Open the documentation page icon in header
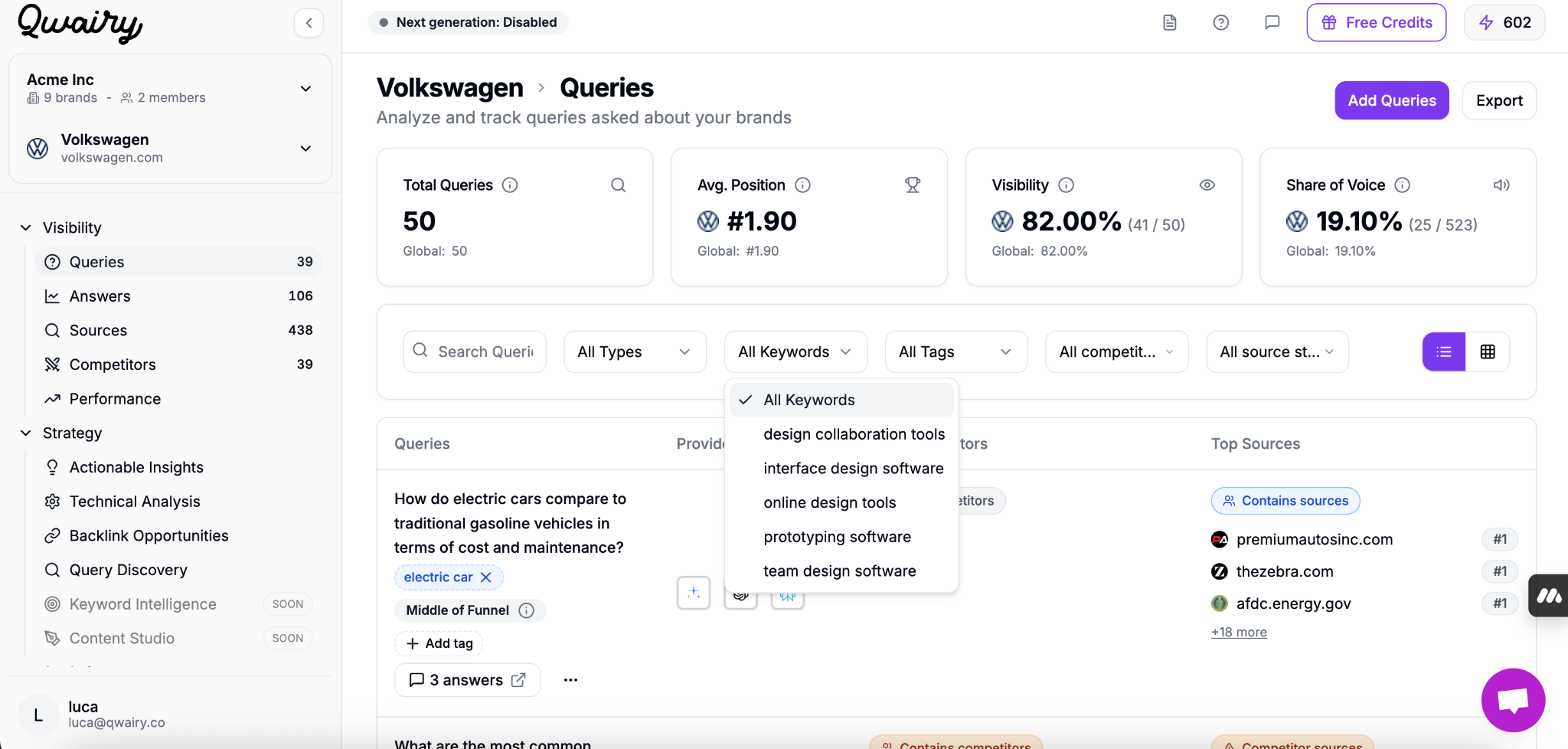The image size is (1568, 749). [1170, 23]
